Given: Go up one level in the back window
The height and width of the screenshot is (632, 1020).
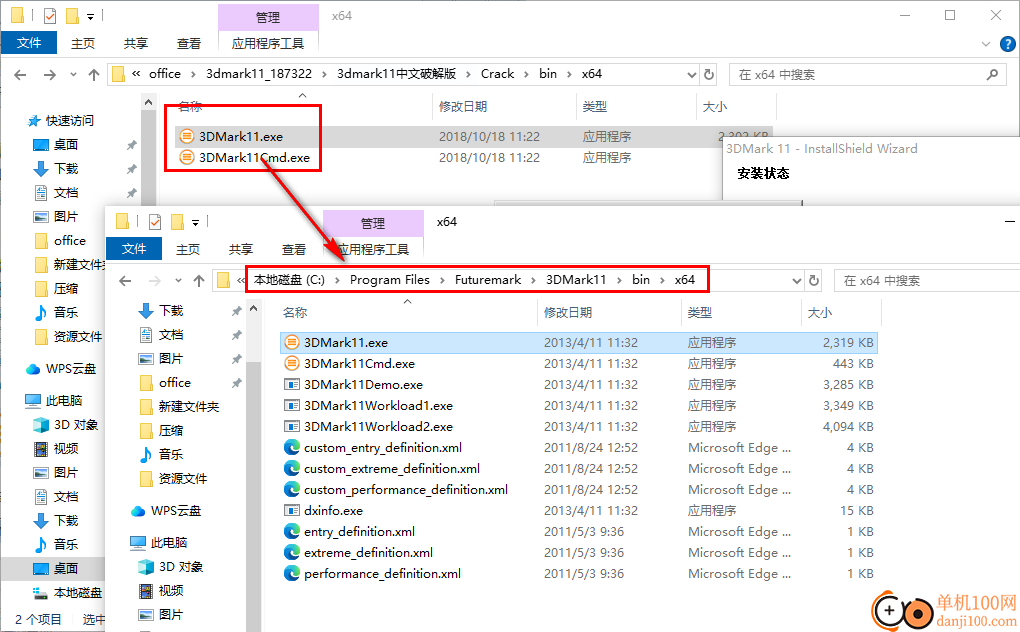Looking at the screenshot, I should [x=94, y=75].
